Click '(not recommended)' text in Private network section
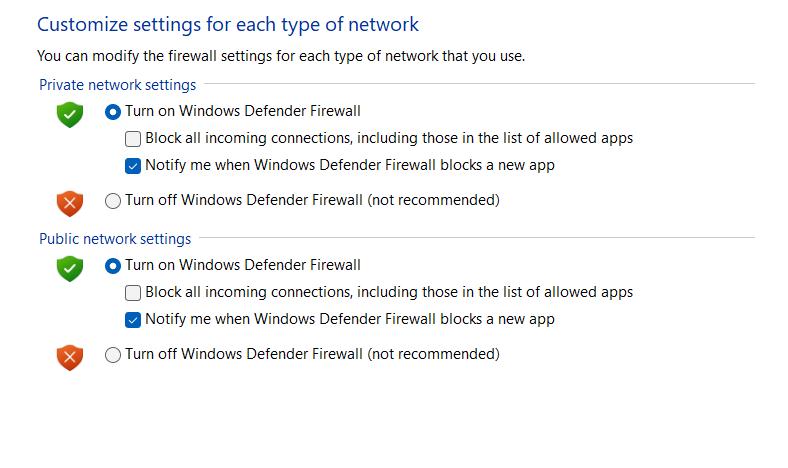Screen dimensions: 788x468 [x=433, y=200]
